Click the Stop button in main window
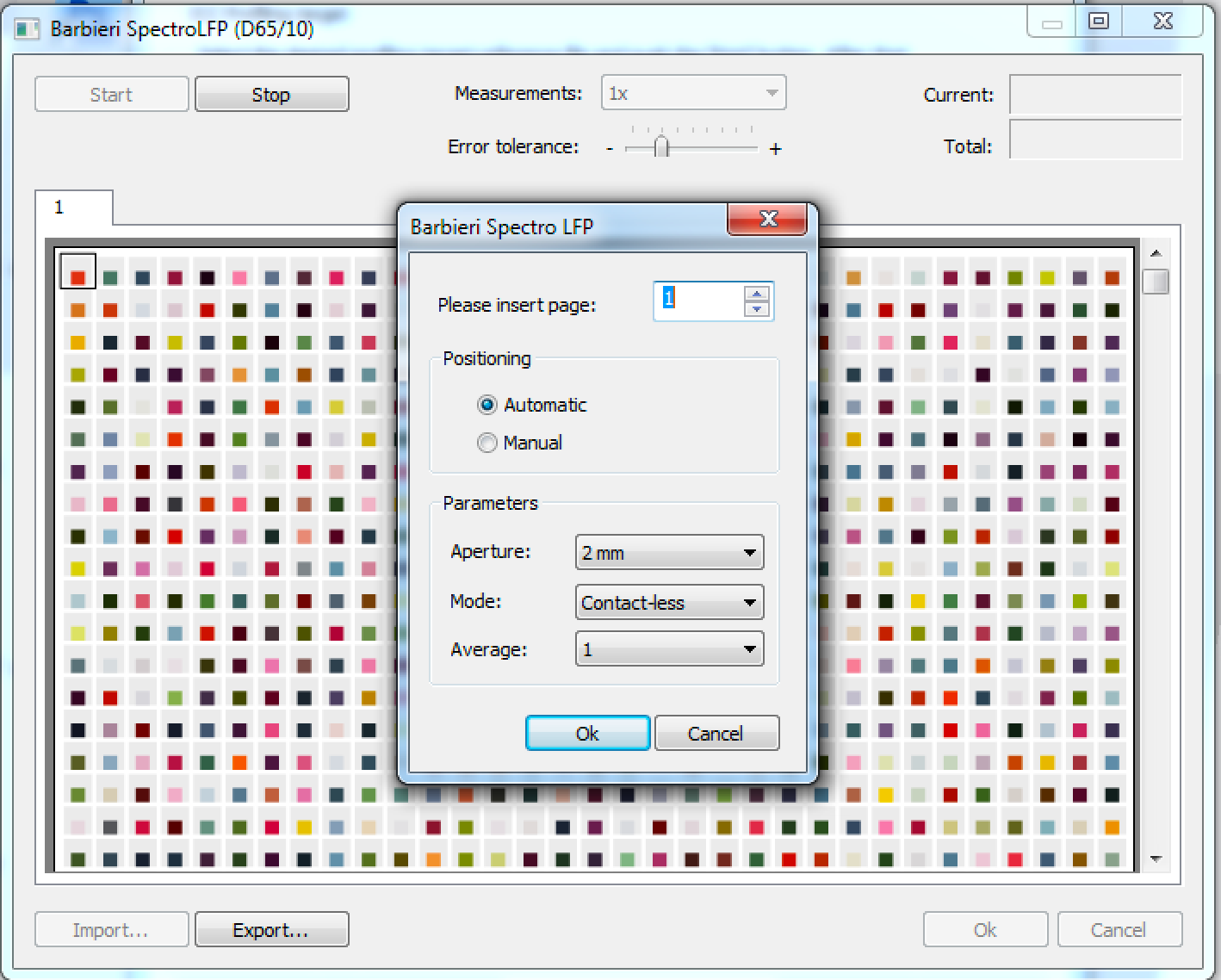 tap(271, 95)
